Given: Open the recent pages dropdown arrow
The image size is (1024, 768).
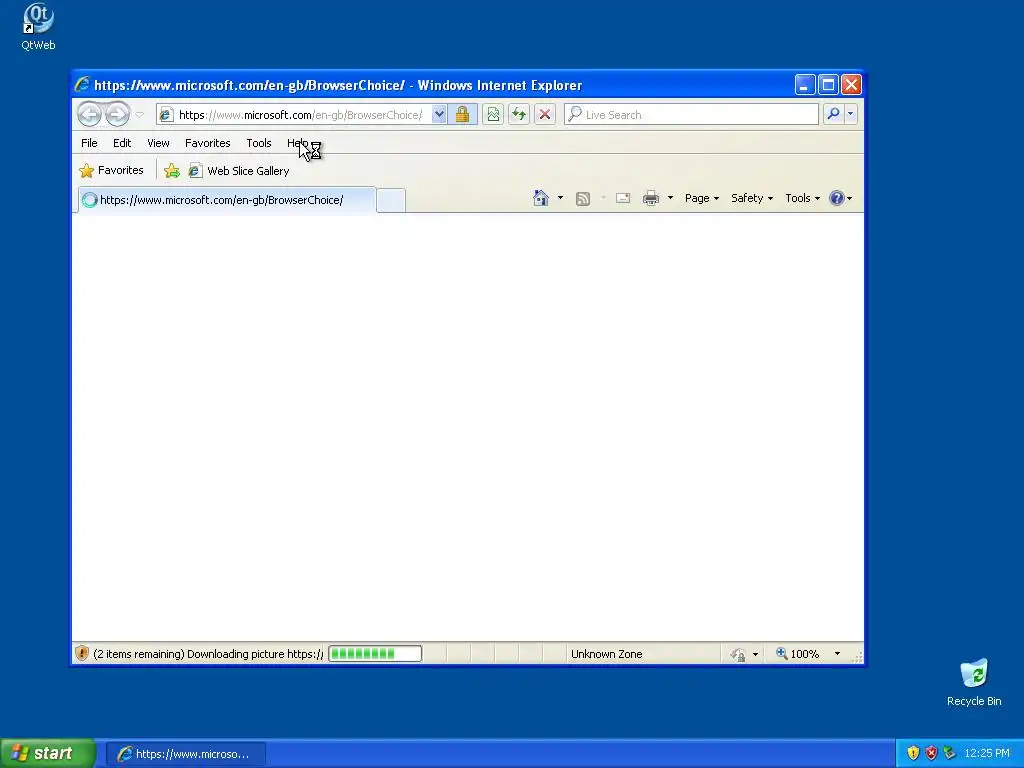Looking at the screenshot, I should [139, 115].
